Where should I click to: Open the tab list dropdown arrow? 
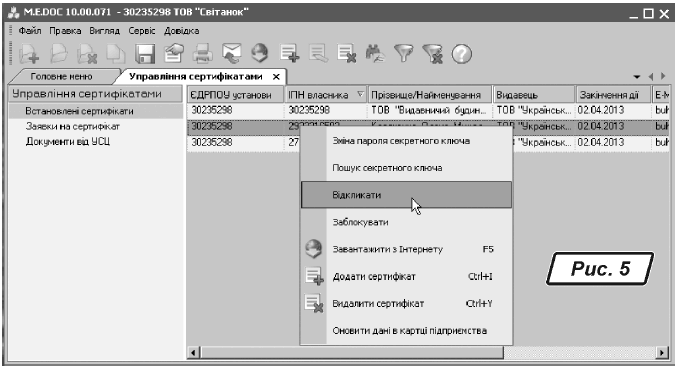pos(637,77)
